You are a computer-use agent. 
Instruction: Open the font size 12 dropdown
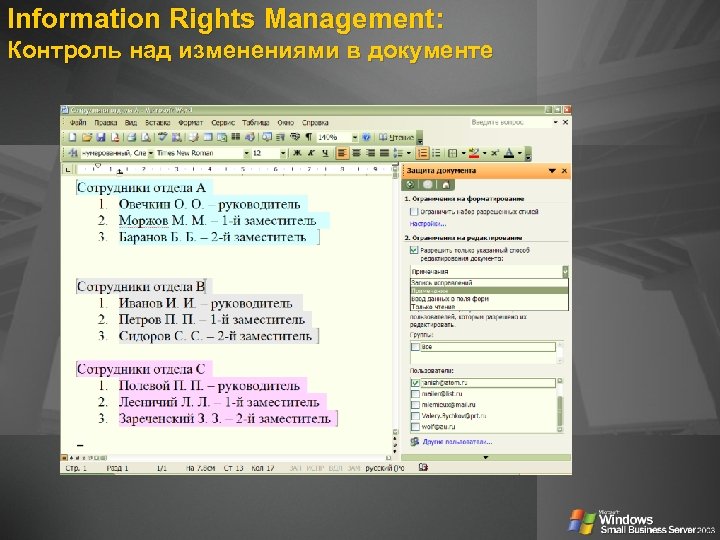click(283, 153)
